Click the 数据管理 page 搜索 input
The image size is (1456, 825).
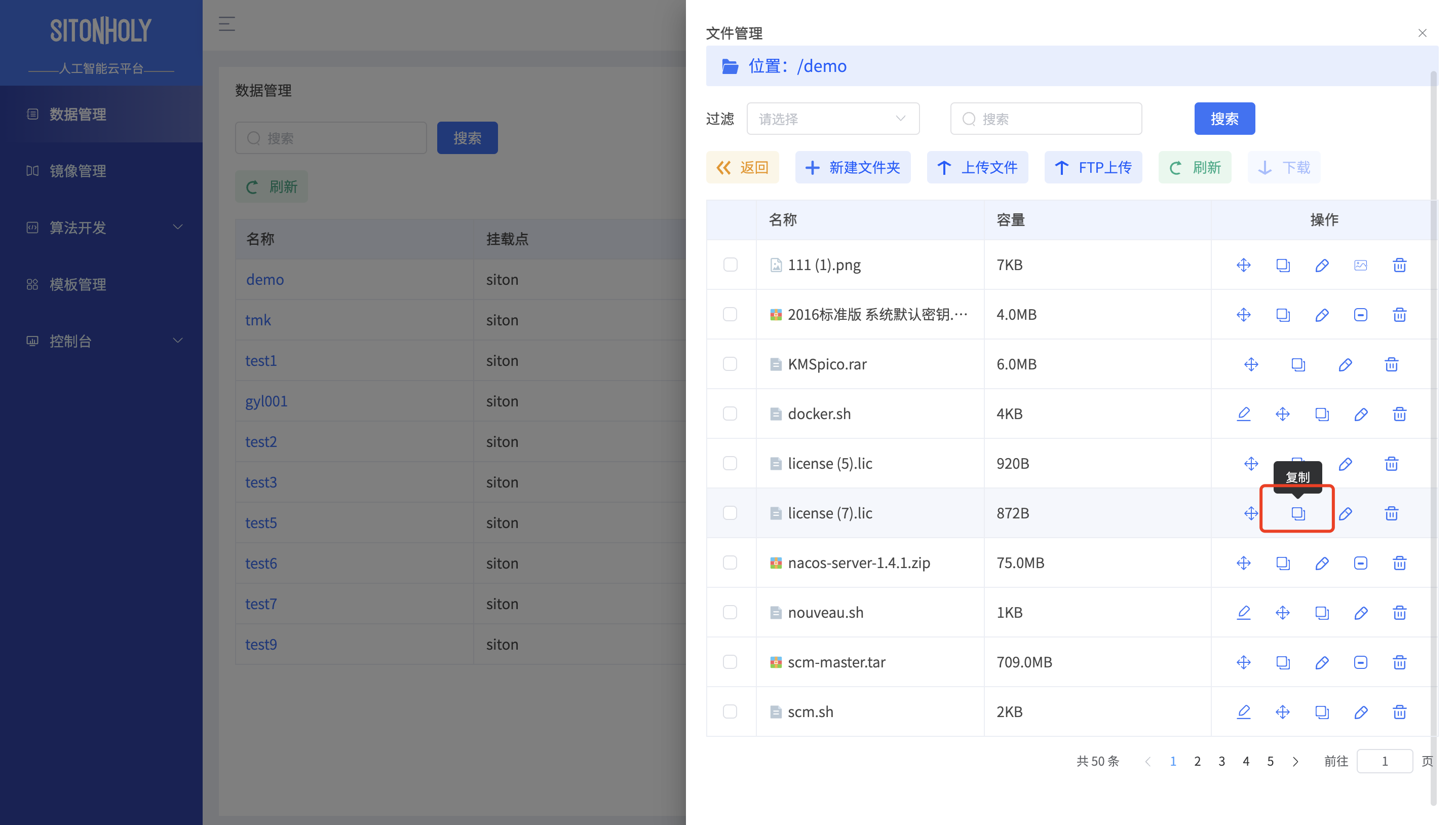click(331, 138)
